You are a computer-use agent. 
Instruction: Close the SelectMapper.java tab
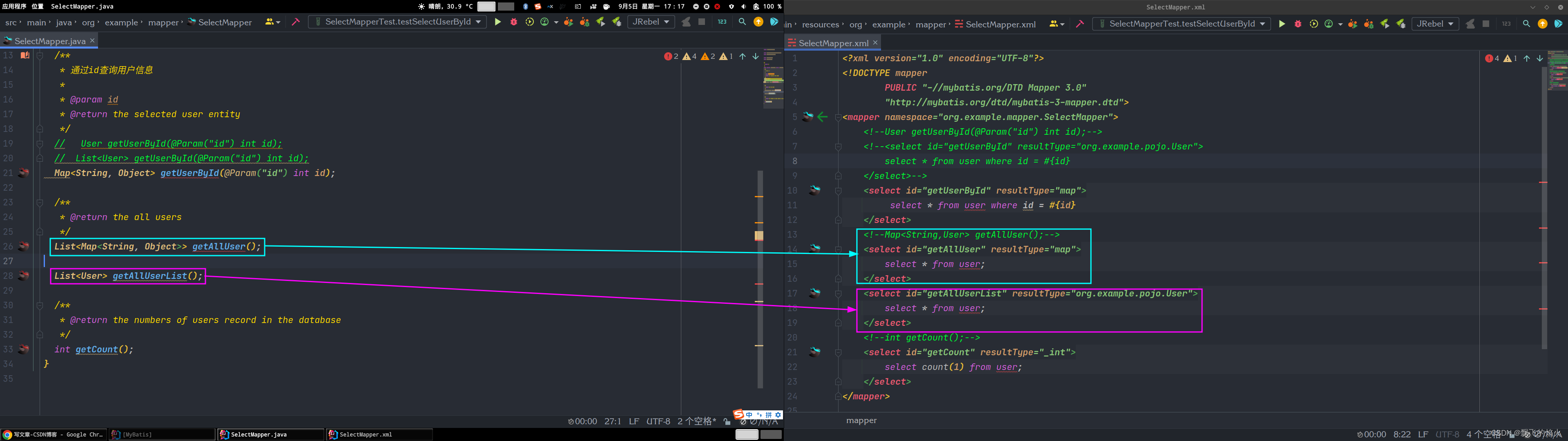[93, 41]
